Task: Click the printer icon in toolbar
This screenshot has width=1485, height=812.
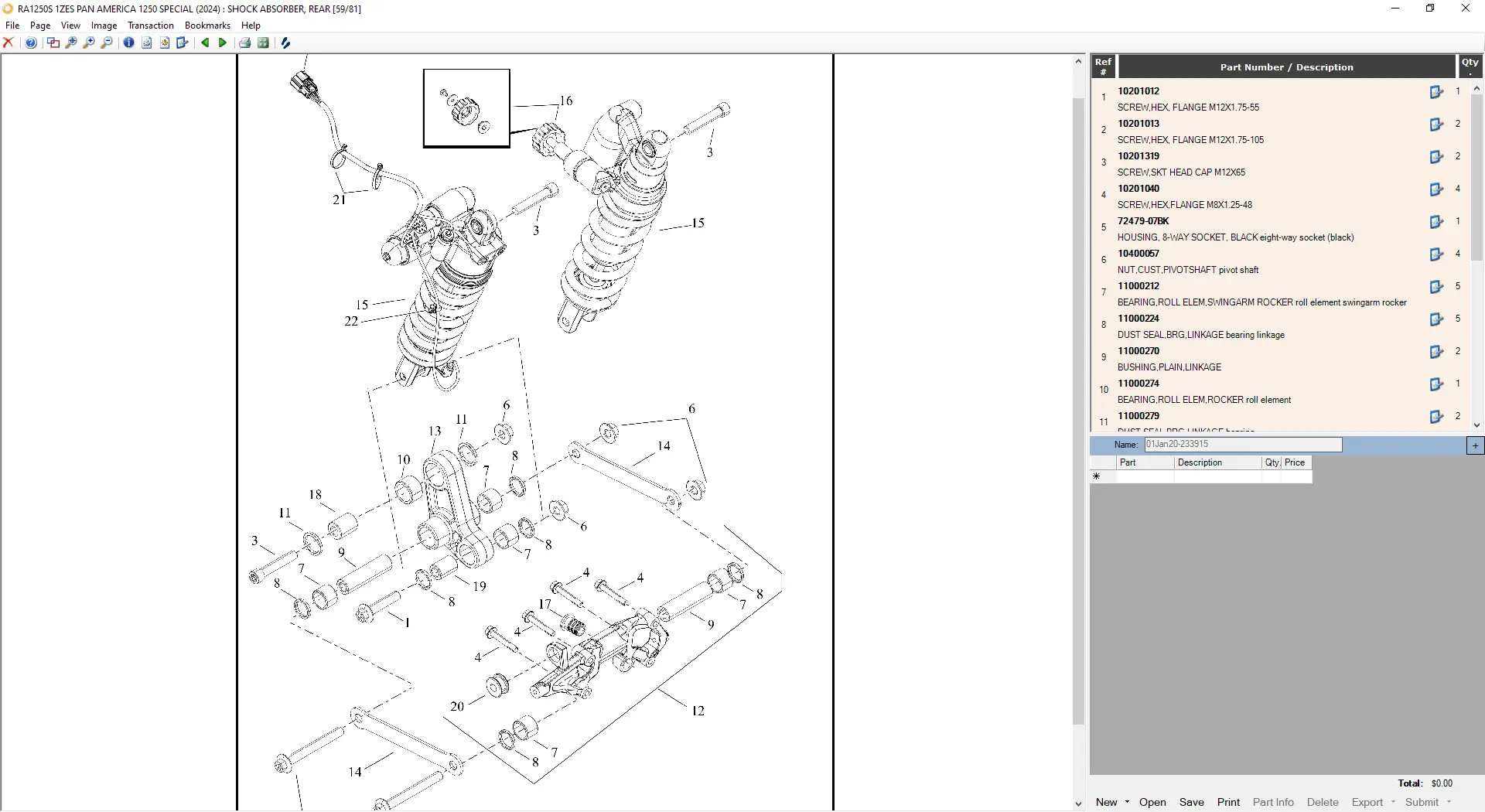Action: (244, 43)
